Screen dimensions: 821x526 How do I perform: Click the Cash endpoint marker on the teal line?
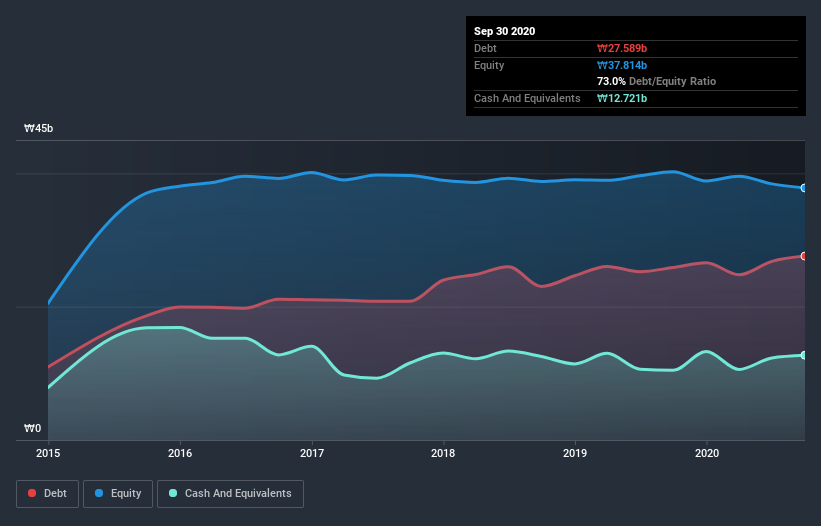pyautogui.click(x=804, y=355)
